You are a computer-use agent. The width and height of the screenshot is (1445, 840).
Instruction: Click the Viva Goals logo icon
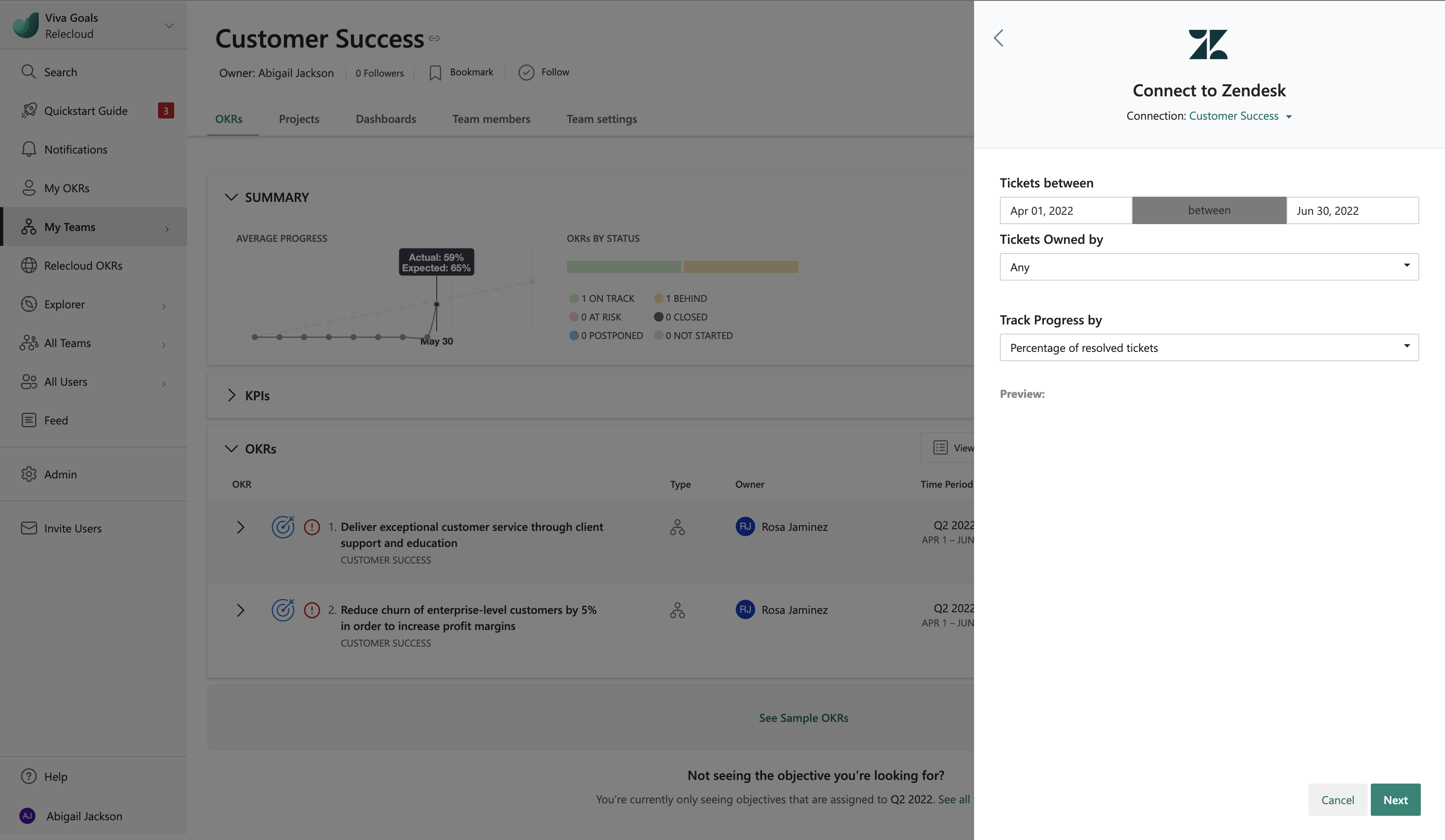(26, 25)
